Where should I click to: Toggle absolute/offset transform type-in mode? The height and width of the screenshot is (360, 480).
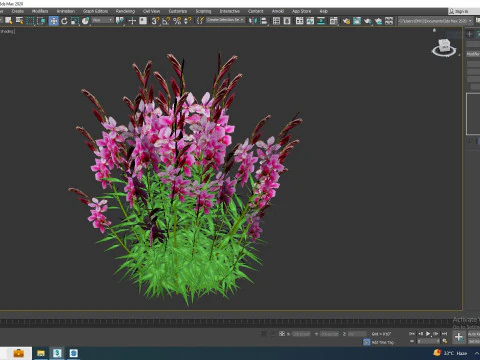(282, 333)
